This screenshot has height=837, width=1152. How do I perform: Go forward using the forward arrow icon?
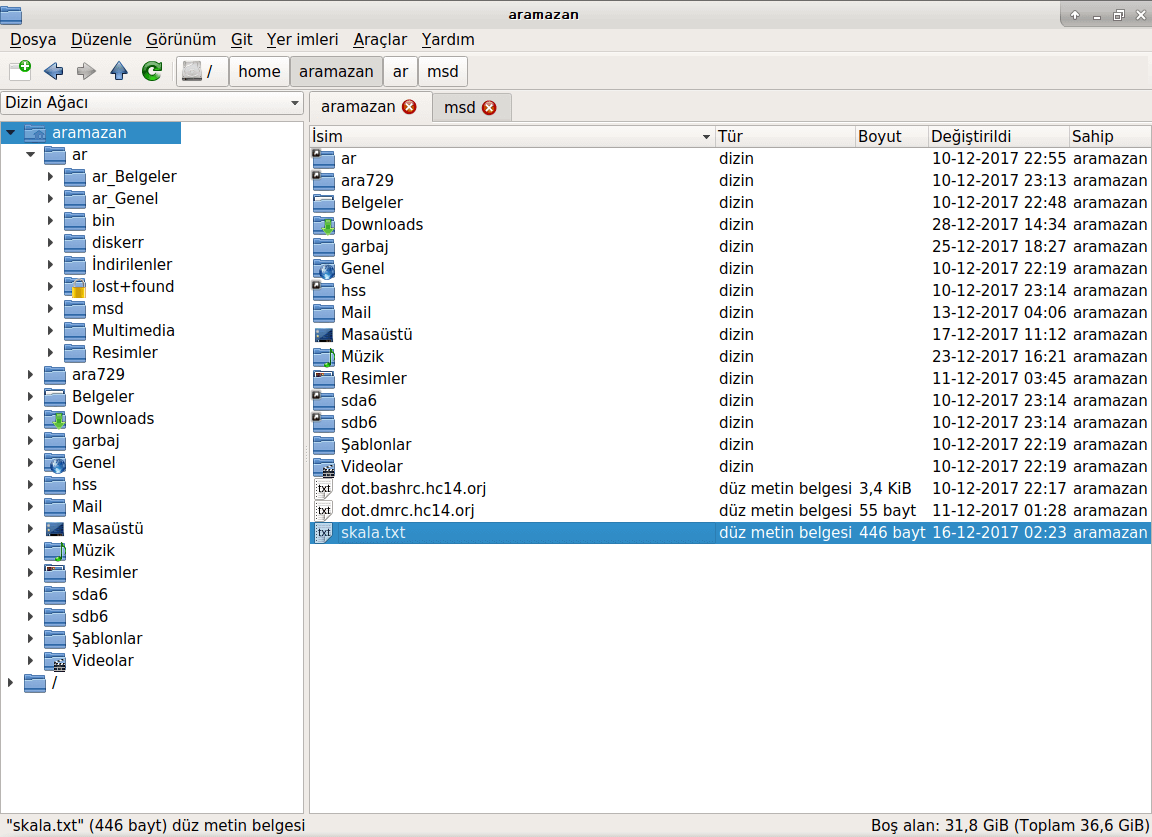[86, 71]
